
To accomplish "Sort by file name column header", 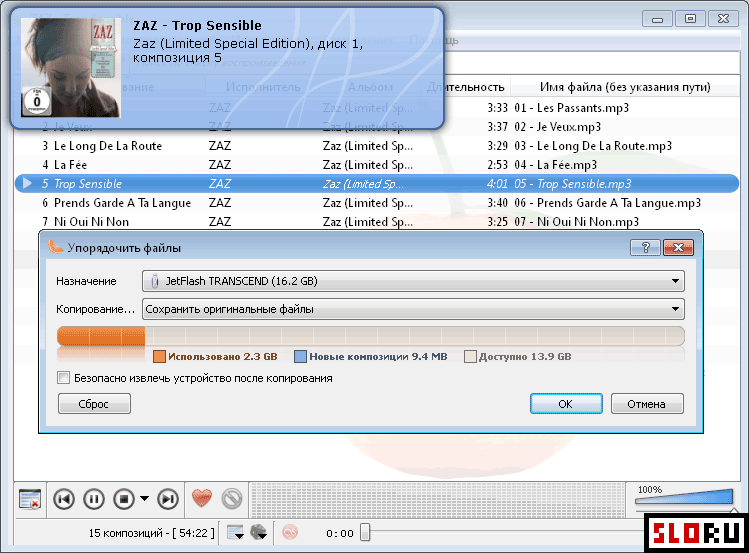I will tap(625, 87).
